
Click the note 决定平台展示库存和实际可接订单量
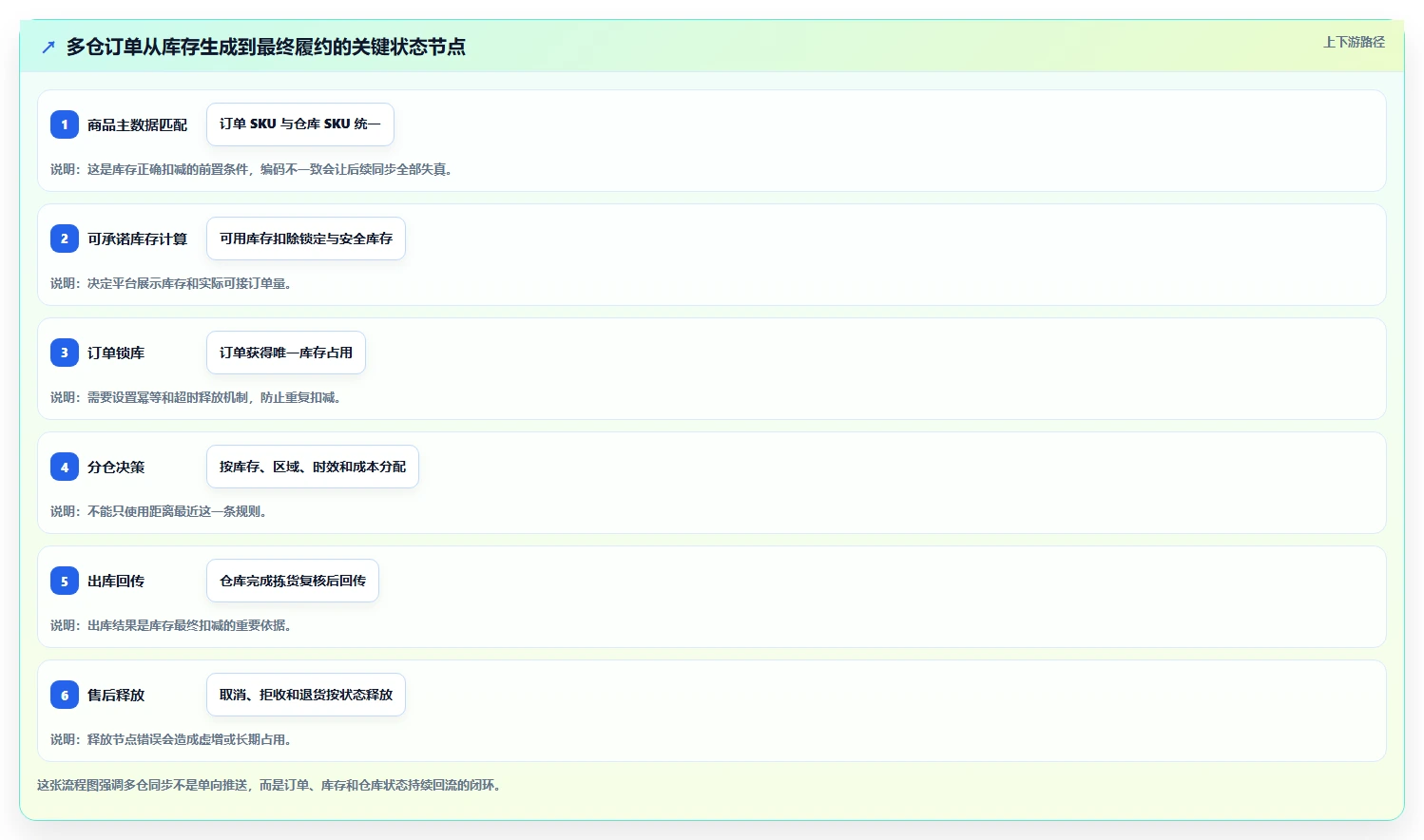click(x=174, y=283)
